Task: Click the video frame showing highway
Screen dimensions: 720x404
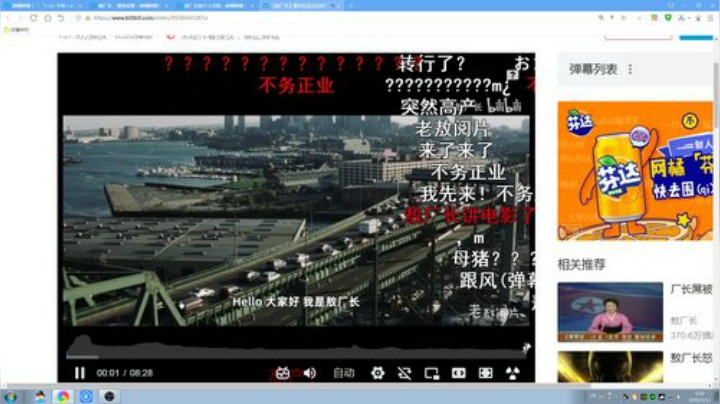Action: (296, 220)
